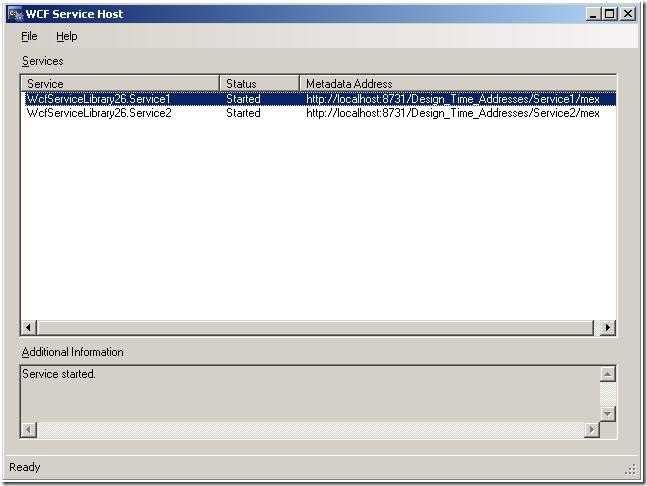Image resolution: width=647 pixels, height=486 pixels.
Task: Click services list scroll left arrow
Action: point(28,328)
